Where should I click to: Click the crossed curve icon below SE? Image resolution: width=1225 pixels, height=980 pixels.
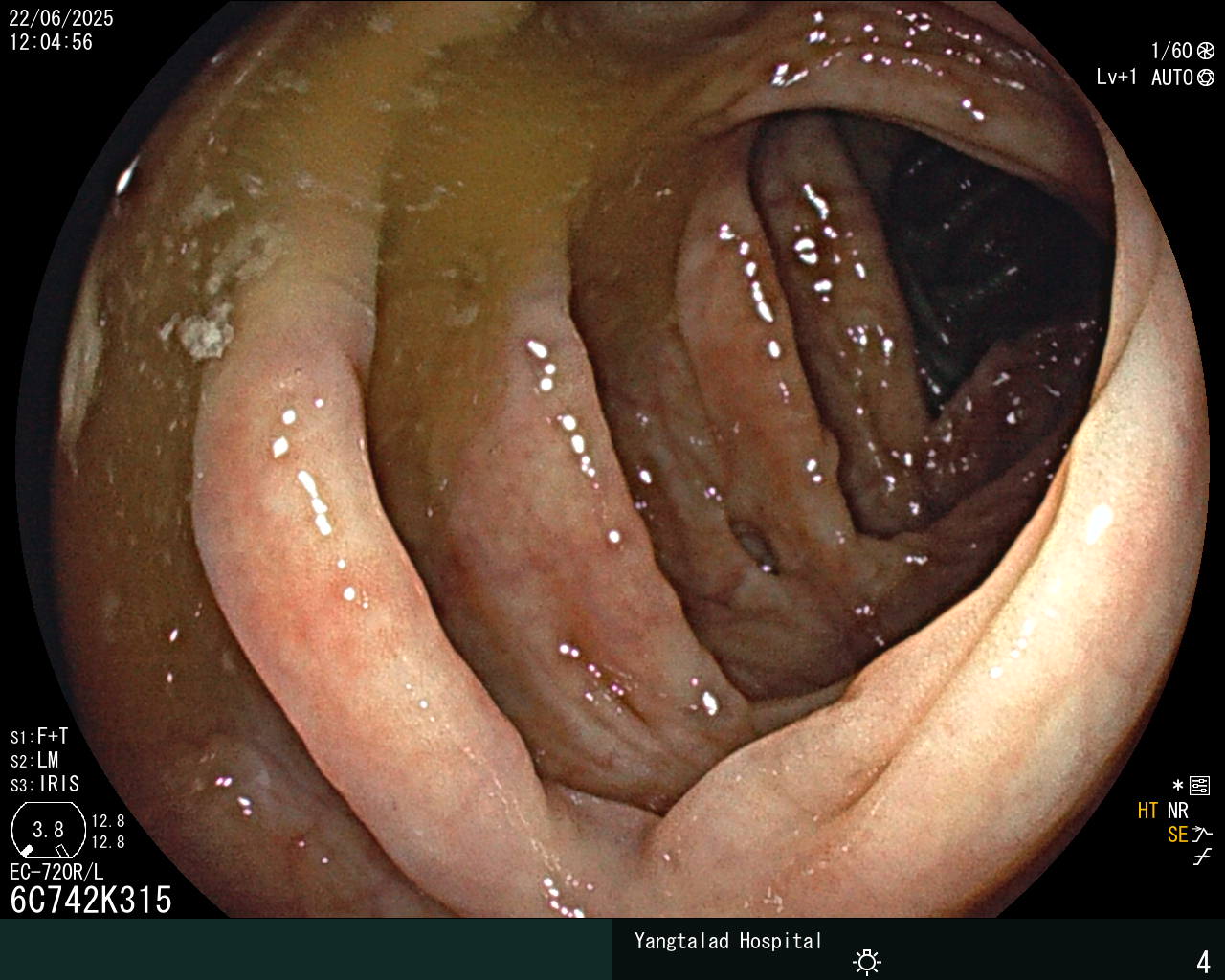(1202, 857)
